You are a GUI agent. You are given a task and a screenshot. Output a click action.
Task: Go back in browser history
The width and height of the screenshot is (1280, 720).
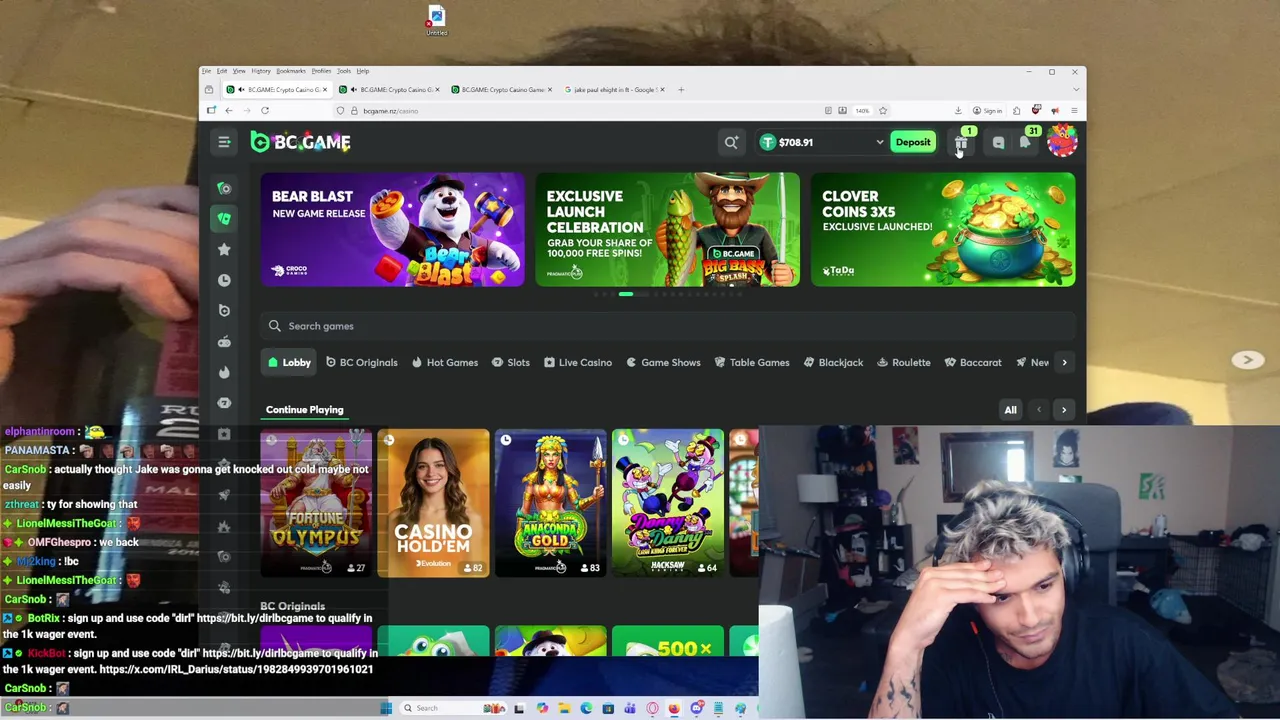229,110
